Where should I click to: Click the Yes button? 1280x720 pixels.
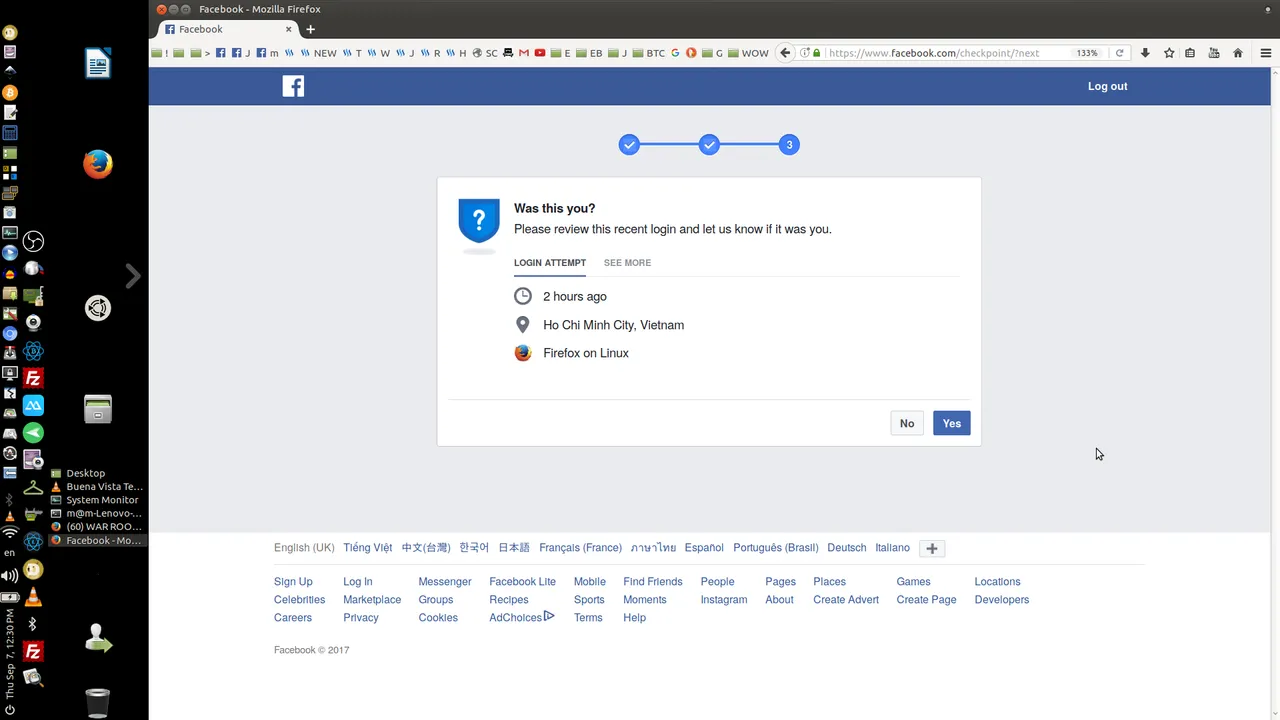point(951,423)
